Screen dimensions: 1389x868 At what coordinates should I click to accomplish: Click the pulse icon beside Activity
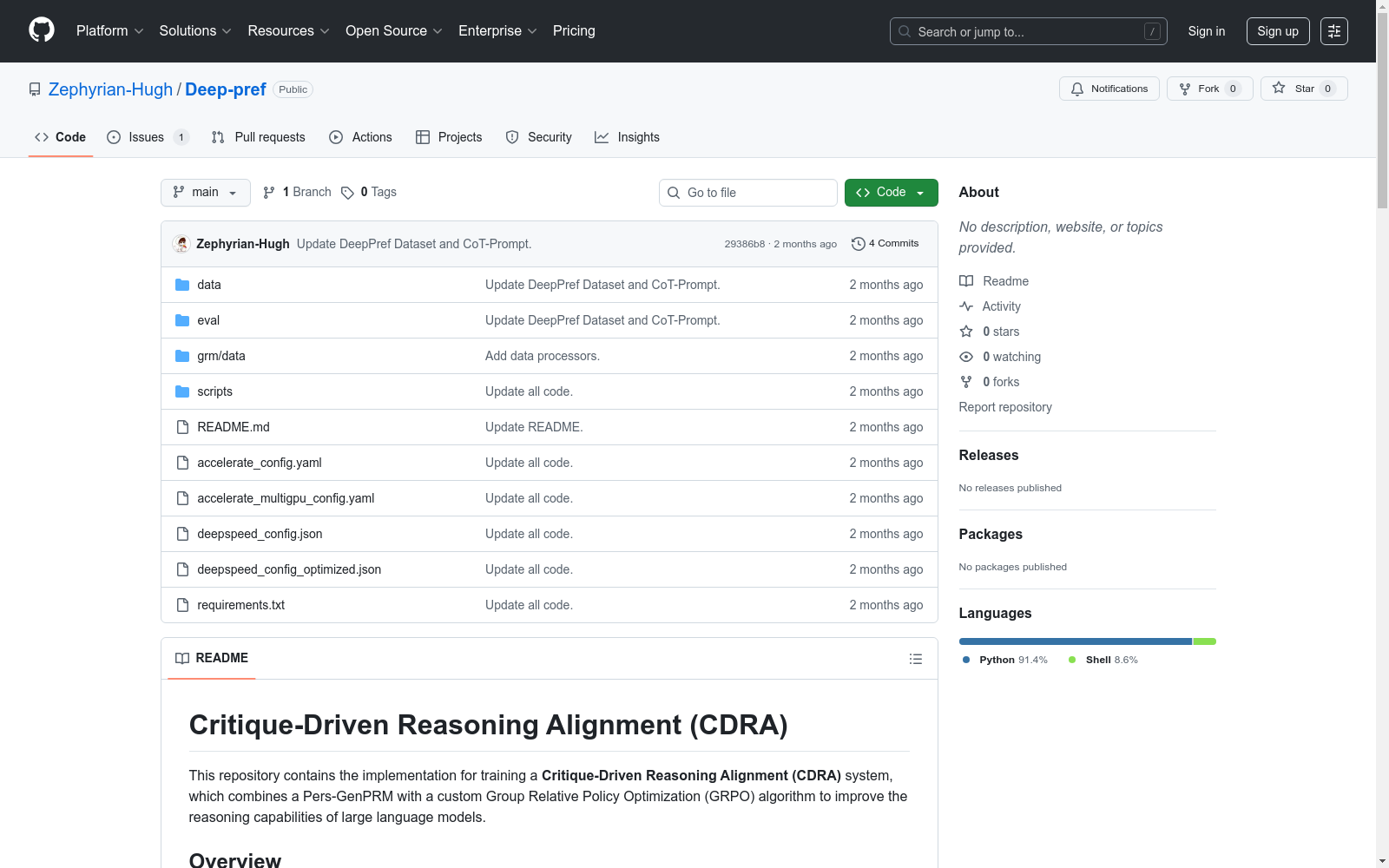point(966,306)
